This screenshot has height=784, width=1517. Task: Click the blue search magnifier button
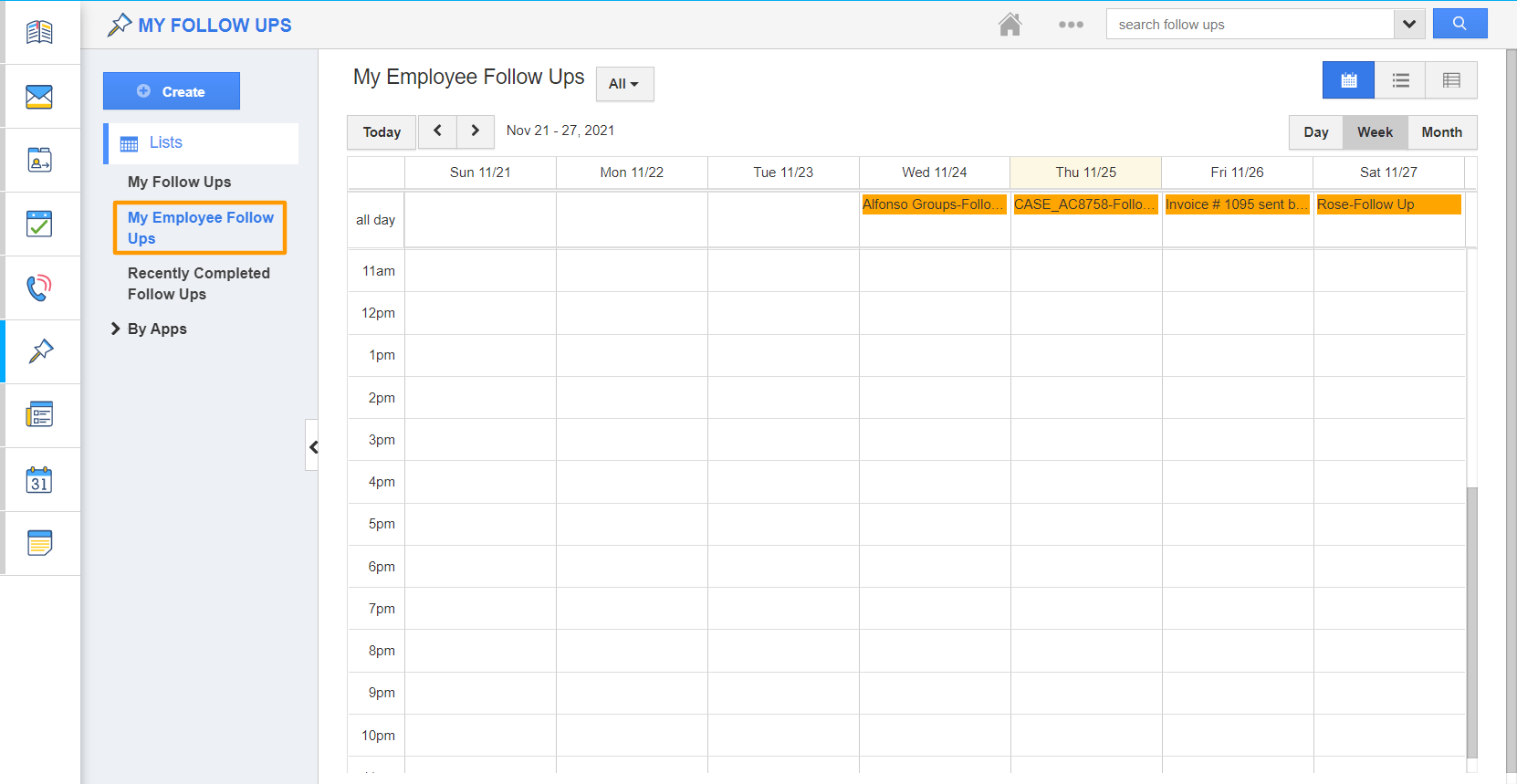1459,24
